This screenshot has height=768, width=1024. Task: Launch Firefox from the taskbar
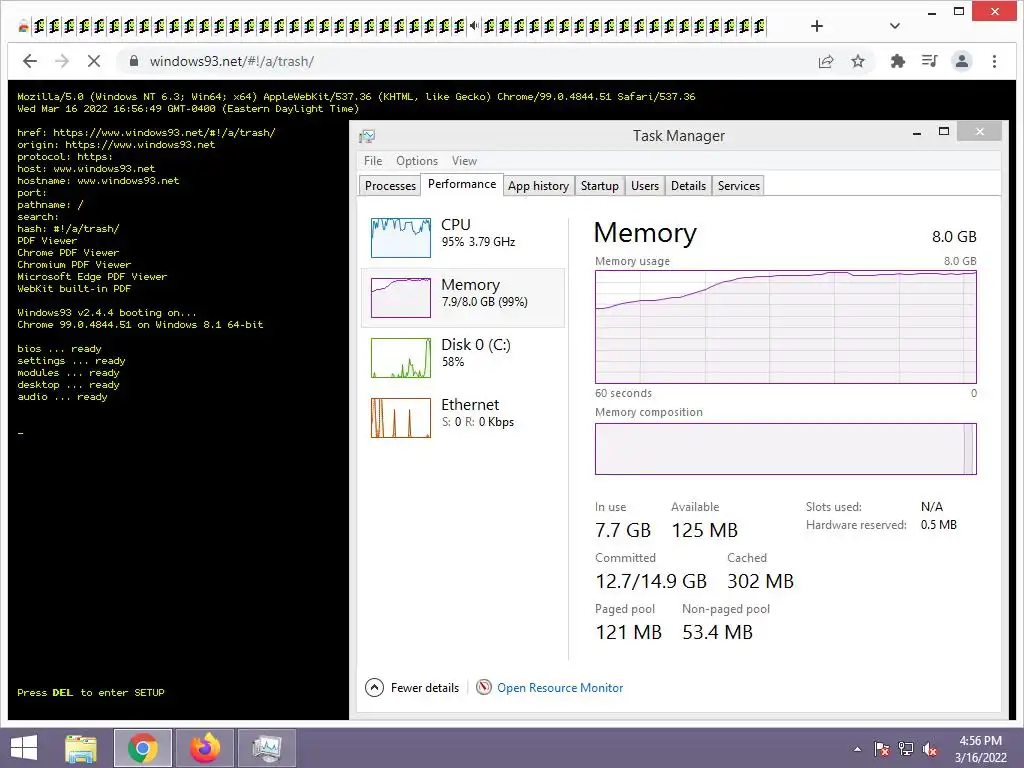[204, 748]
